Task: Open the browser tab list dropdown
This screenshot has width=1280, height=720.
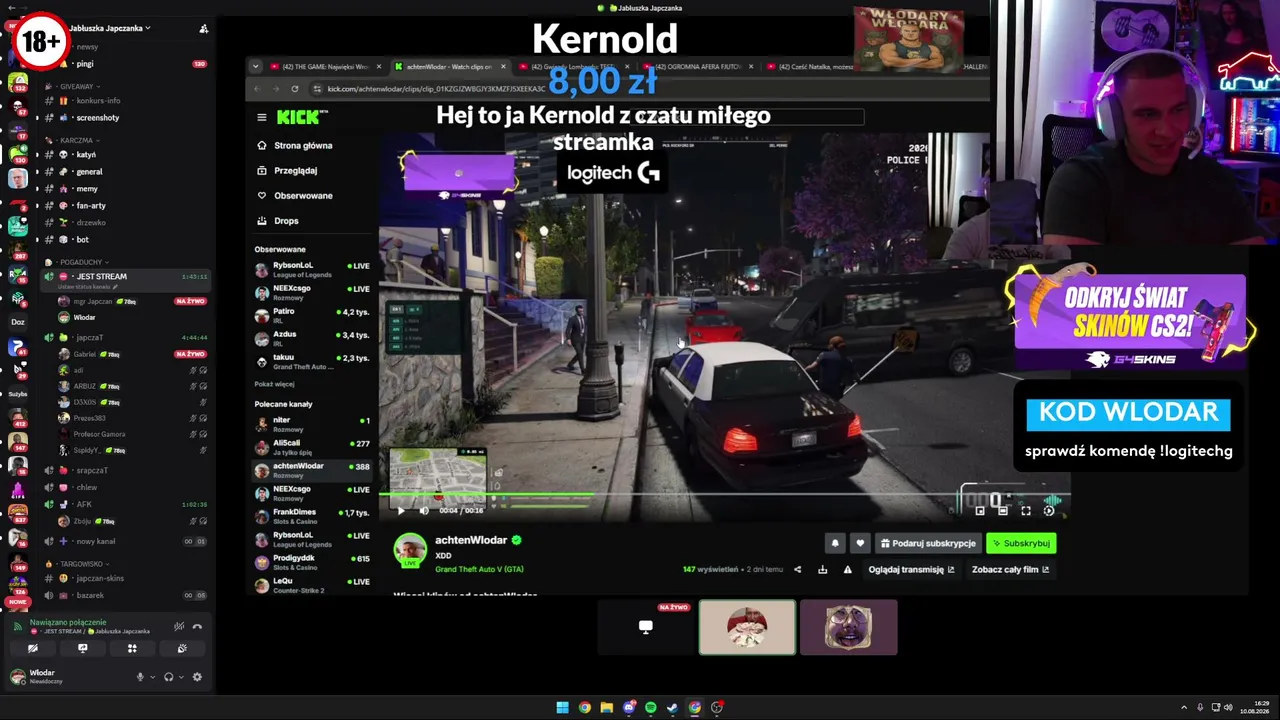Action: coord(255,67)
